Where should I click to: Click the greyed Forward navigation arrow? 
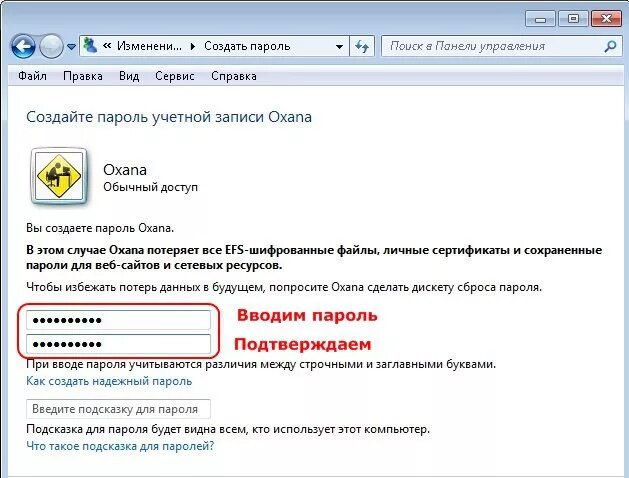point(51,46)
